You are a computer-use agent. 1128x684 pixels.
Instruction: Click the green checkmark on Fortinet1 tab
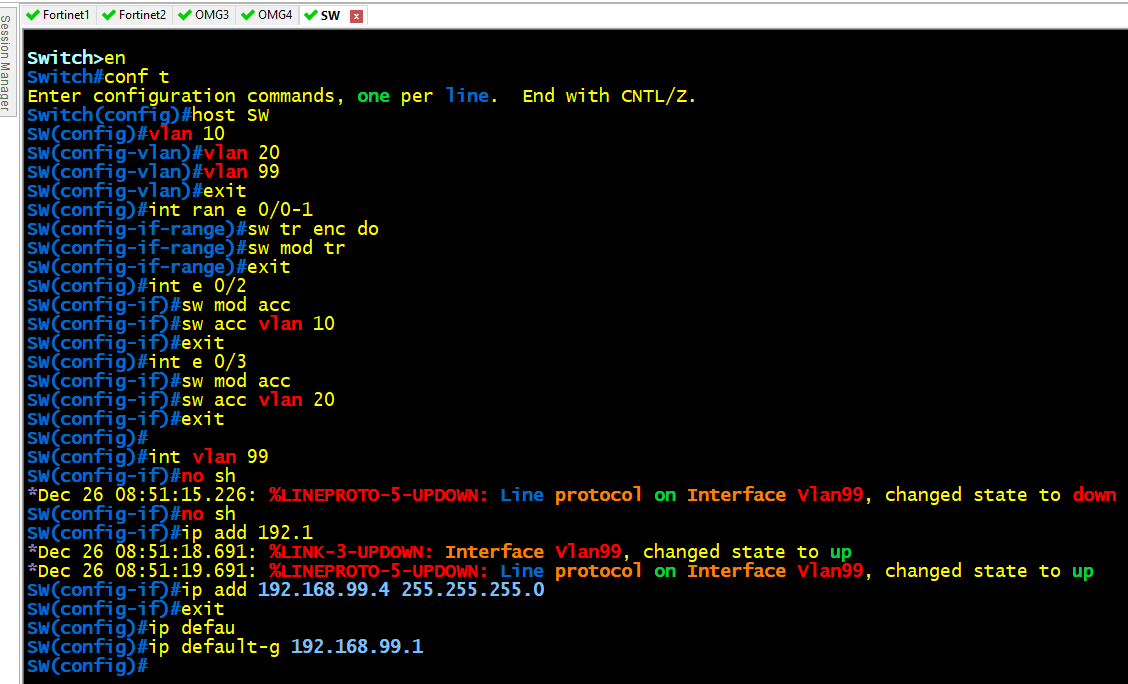point(32,15)
